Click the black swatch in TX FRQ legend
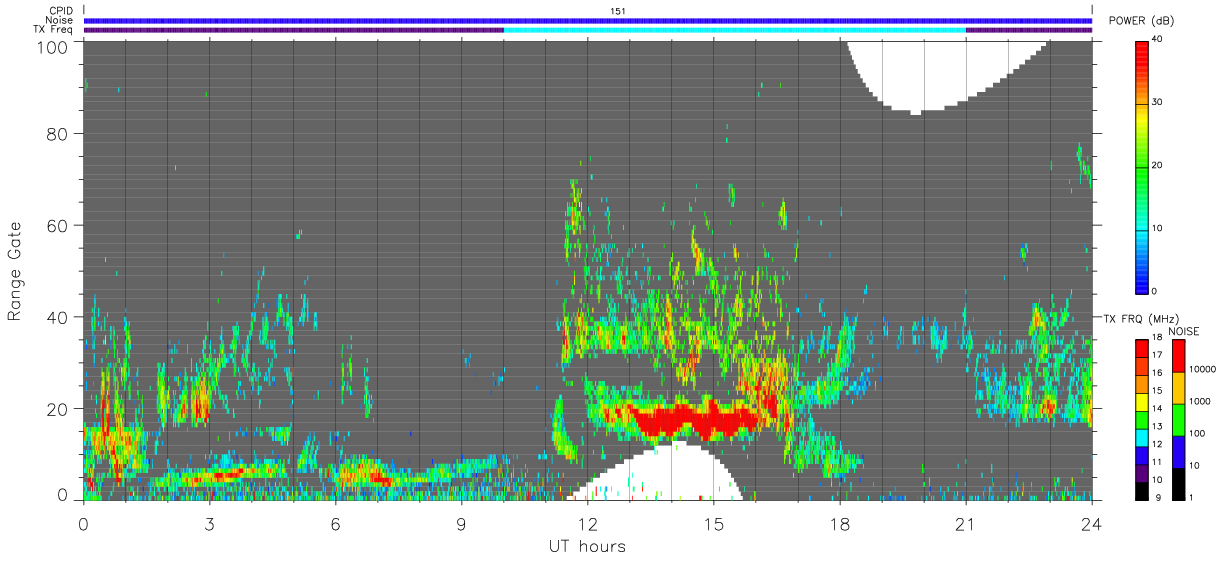 tap(1141, 489)
